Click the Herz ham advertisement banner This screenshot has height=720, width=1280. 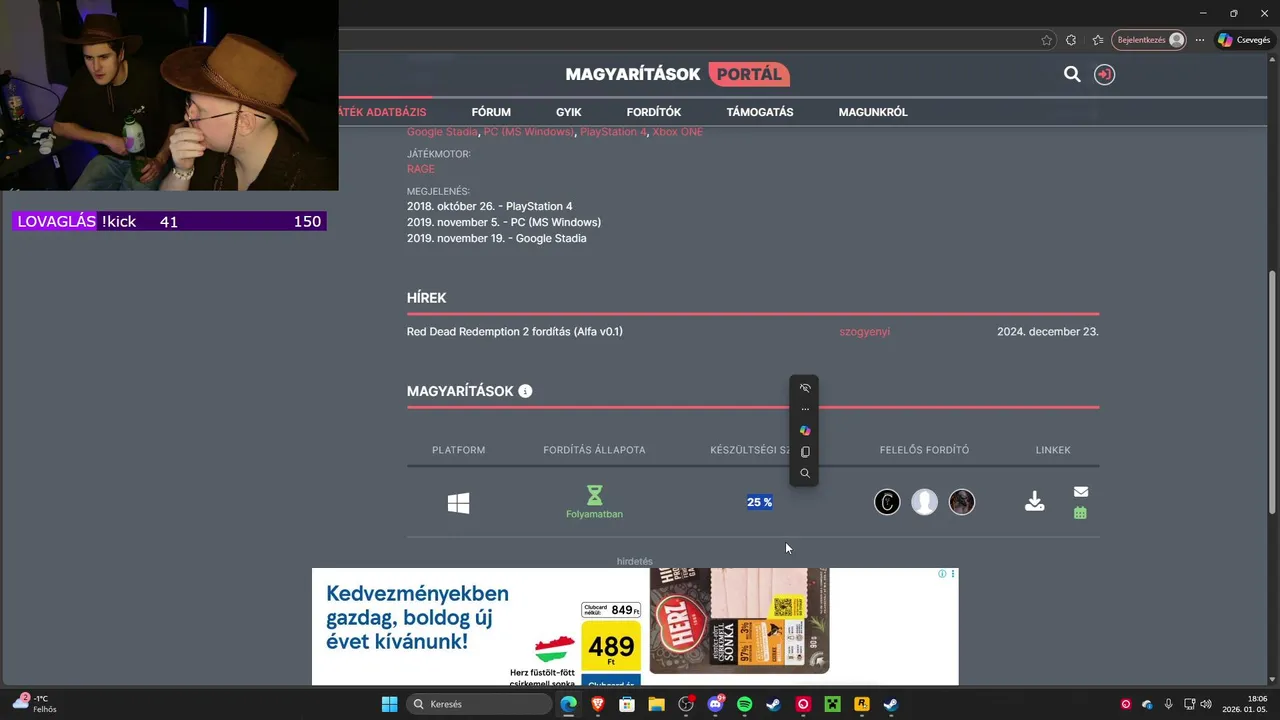[635, 627]
